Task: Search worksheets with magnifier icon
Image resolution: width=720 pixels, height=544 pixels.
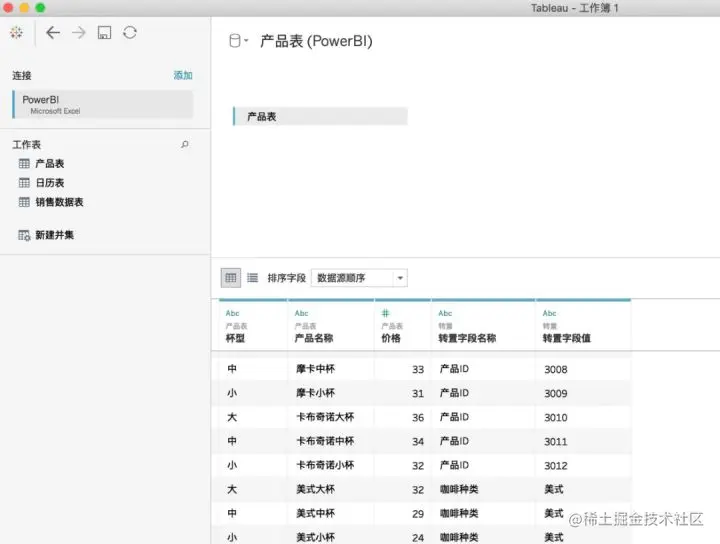Action: [x=185, y=145]
